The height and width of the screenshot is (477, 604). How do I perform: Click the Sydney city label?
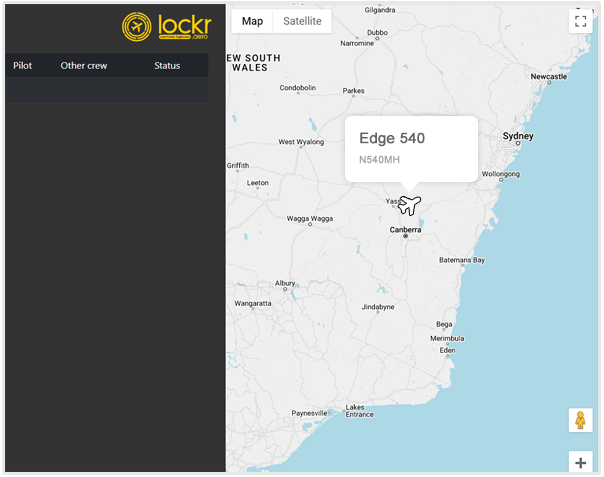[518, 135]
